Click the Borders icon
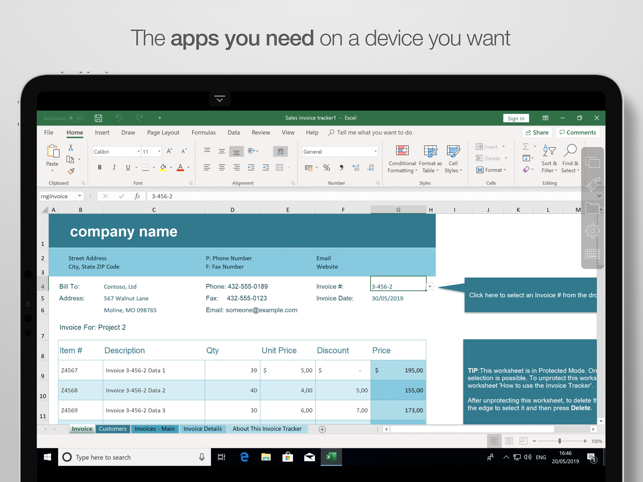The height and width of the screenshot is (482, 643). 145,167
